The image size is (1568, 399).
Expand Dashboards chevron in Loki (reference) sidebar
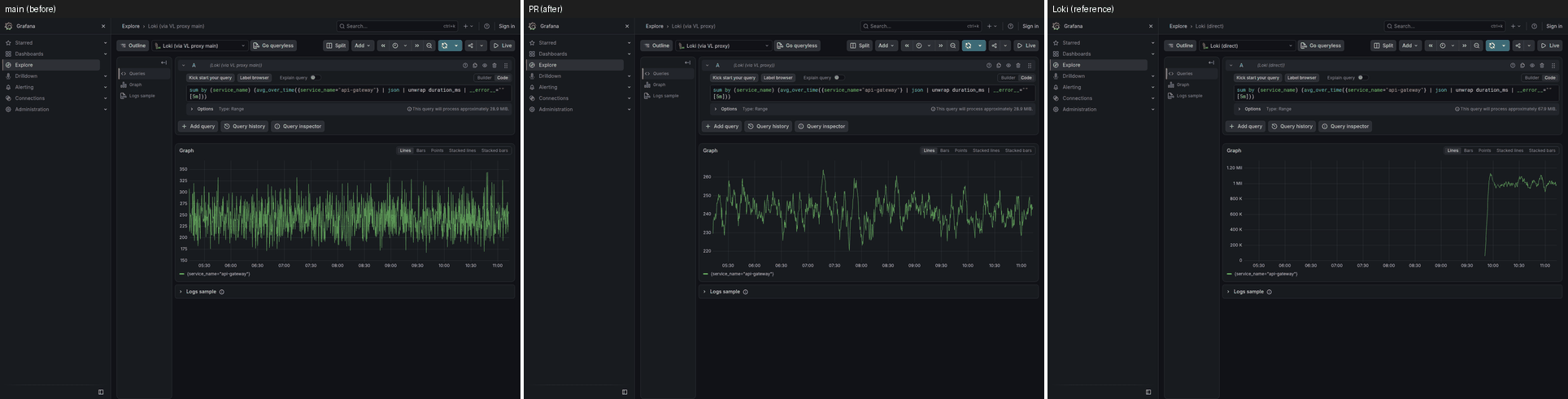[x=1152, y=54]
